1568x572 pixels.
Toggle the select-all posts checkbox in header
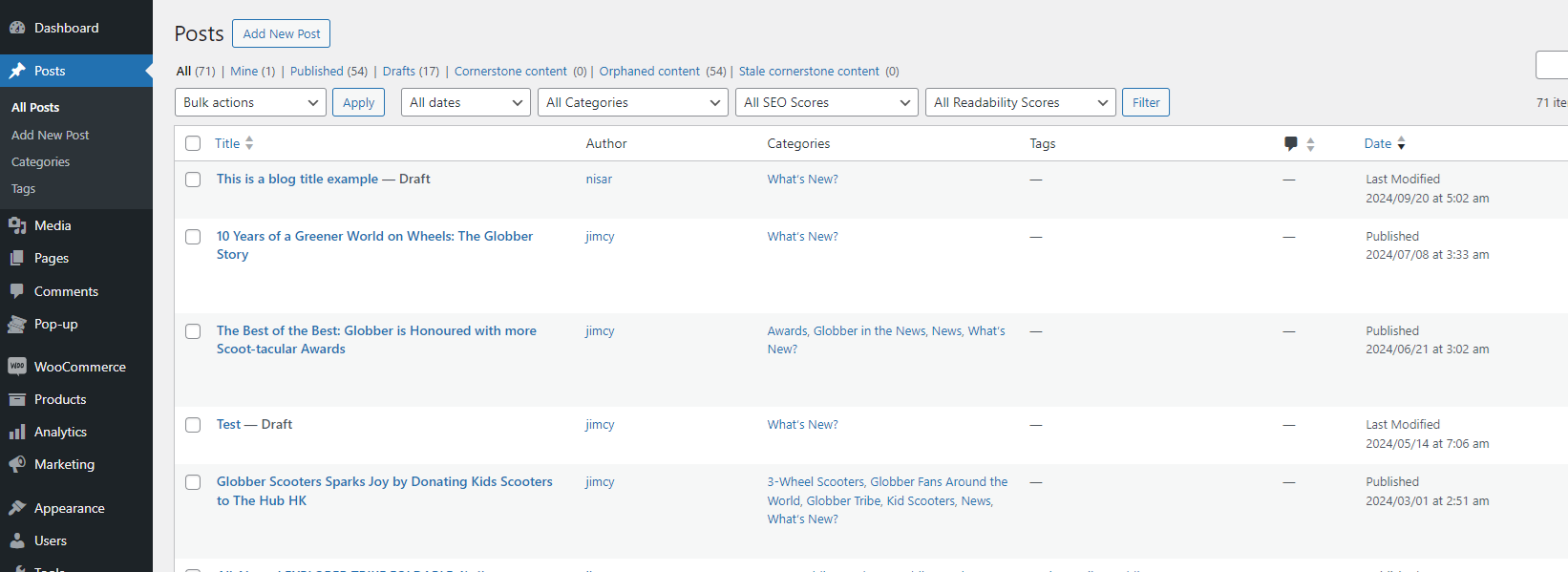[x=193, y=143]
